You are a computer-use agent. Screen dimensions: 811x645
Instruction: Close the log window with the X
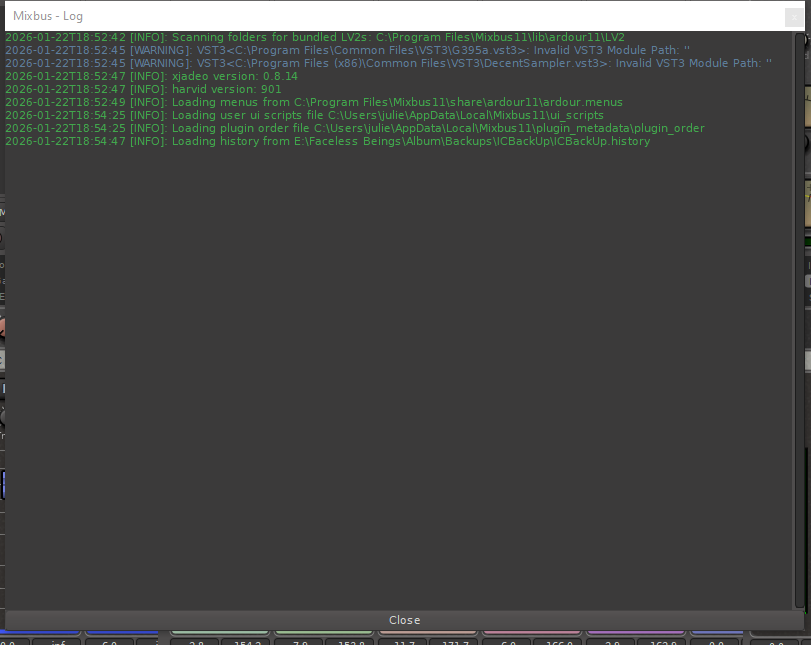click(795, 15)
